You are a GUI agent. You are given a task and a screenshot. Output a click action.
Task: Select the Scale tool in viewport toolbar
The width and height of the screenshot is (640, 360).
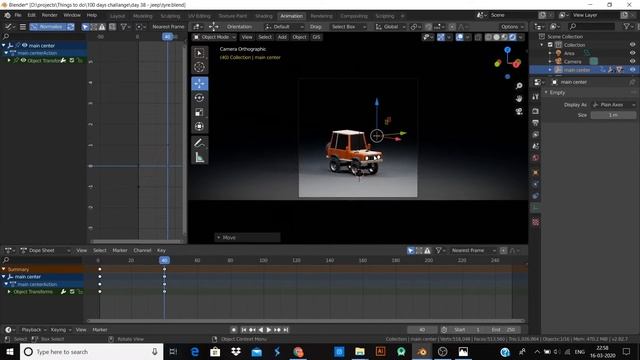(x=200, y=112)
